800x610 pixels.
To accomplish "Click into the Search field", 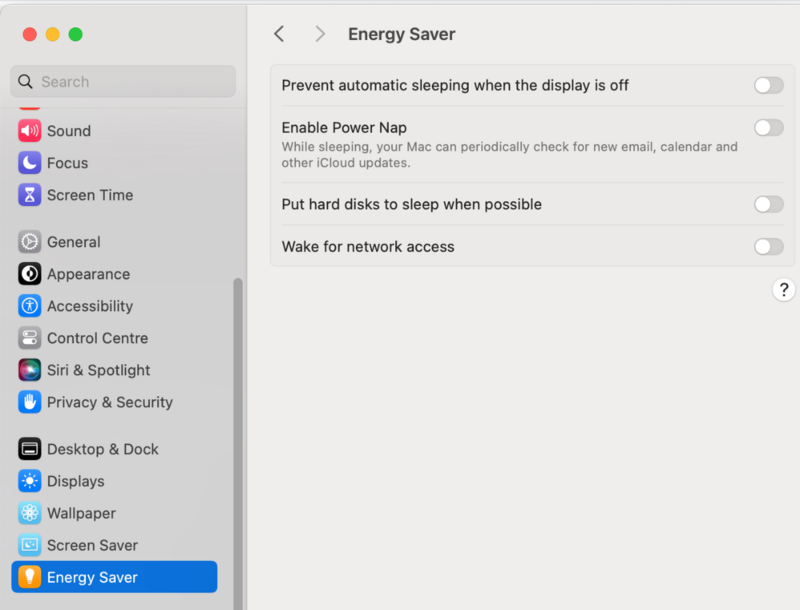I will point(123,82).
